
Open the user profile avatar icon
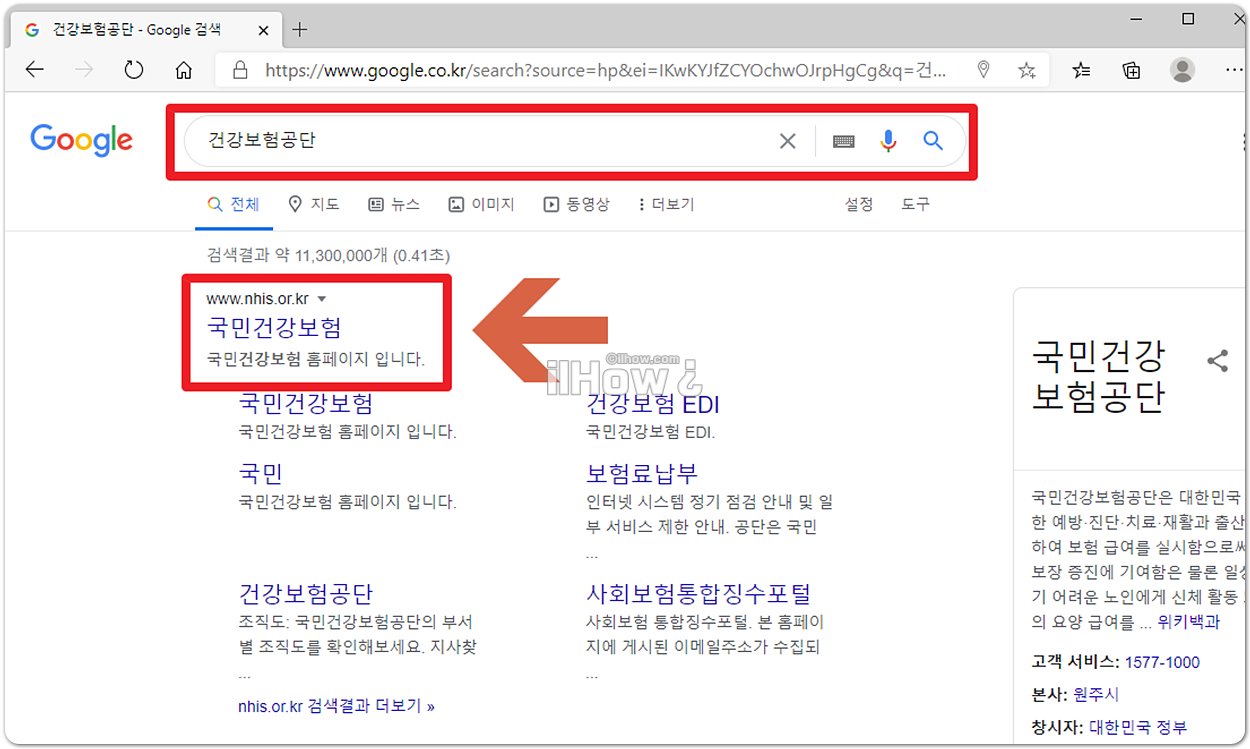(x=1182, y=70)
